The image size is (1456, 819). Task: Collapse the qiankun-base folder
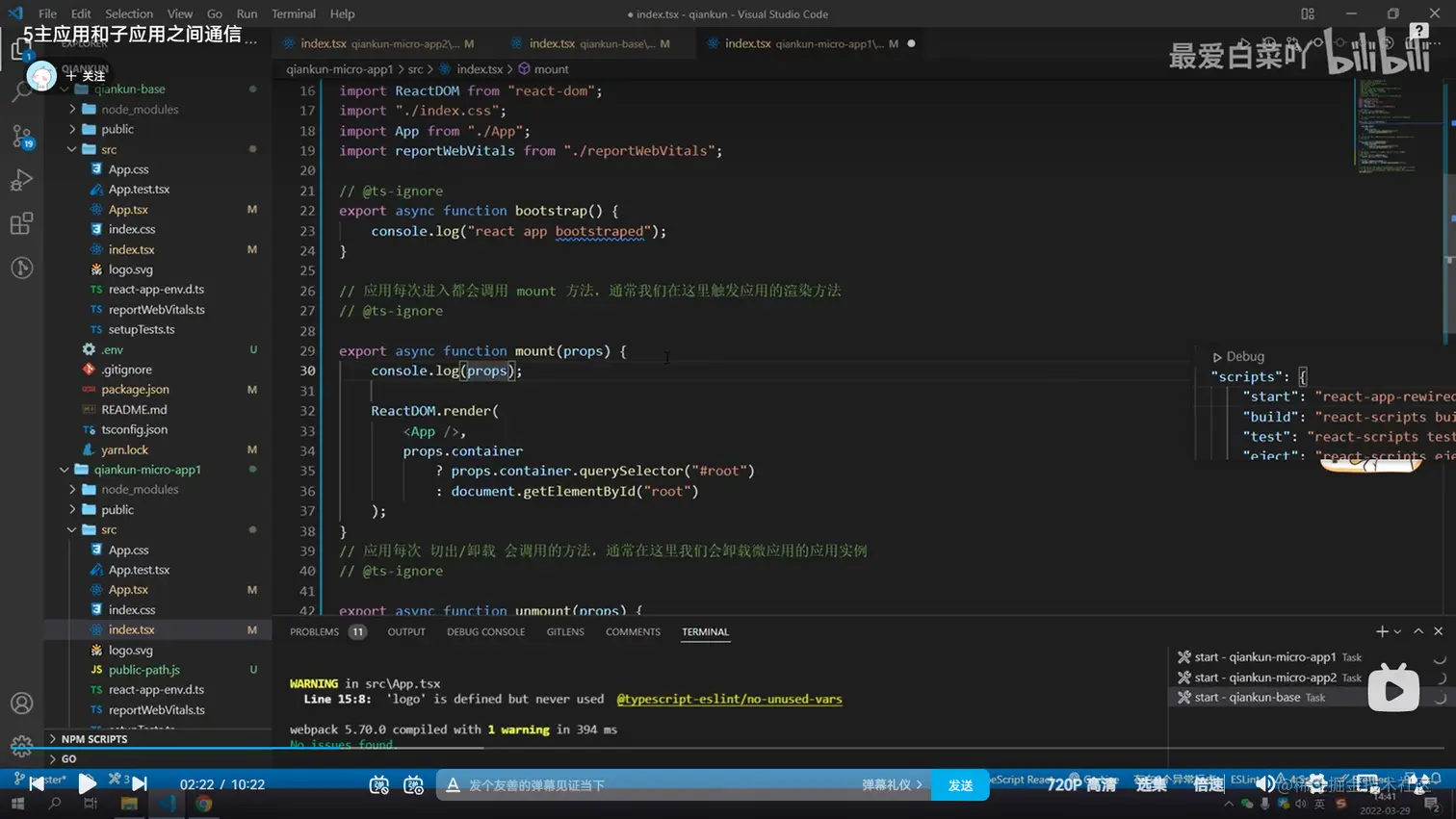(x=130, y=90)
